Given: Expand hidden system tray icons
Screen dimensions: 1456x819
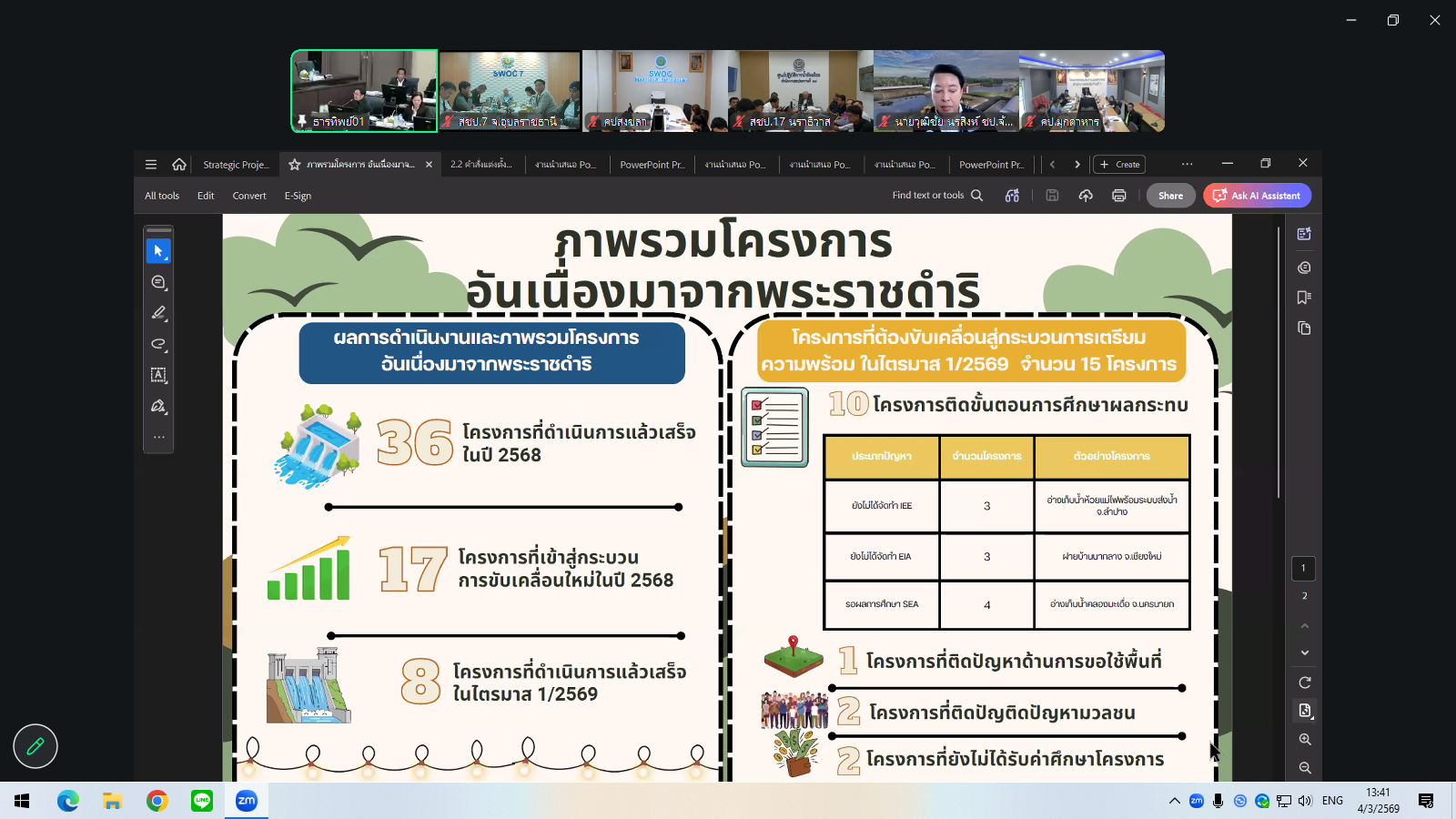Looking at the screenshot, I should click(1174, 801).
